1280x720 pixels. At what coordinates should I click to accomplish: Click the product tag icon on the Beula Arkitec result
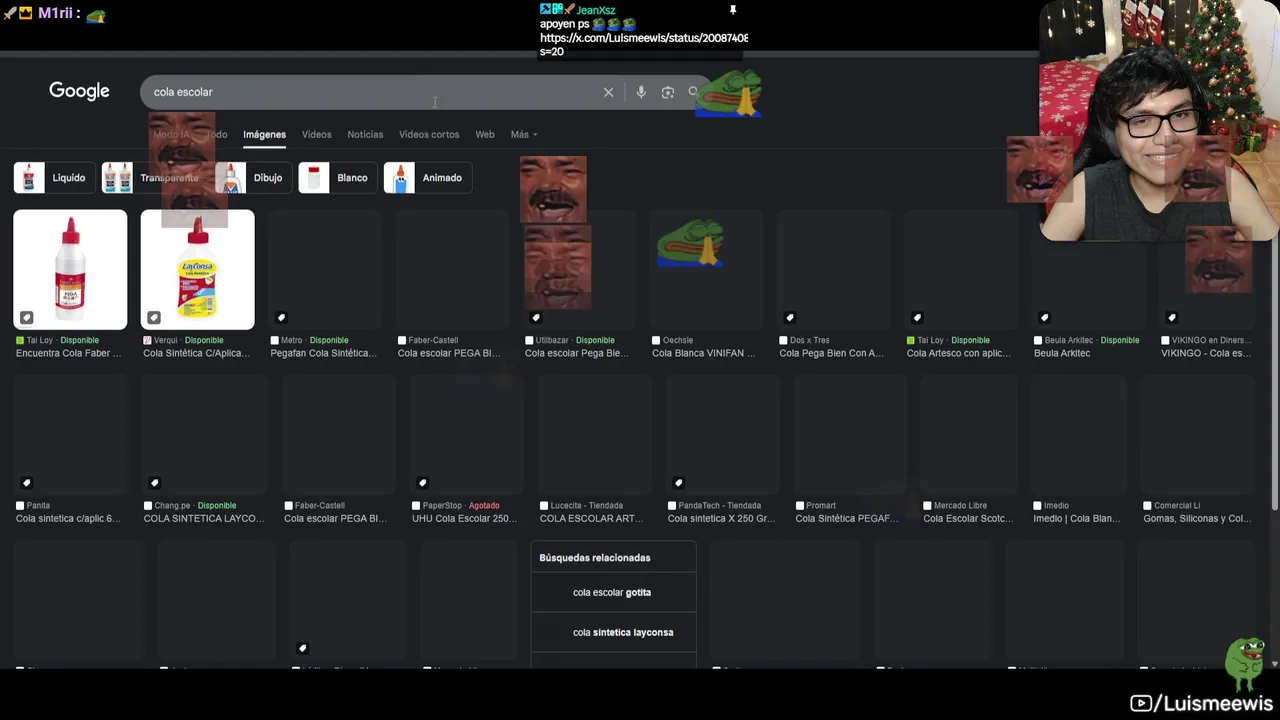pos(1045,318)
